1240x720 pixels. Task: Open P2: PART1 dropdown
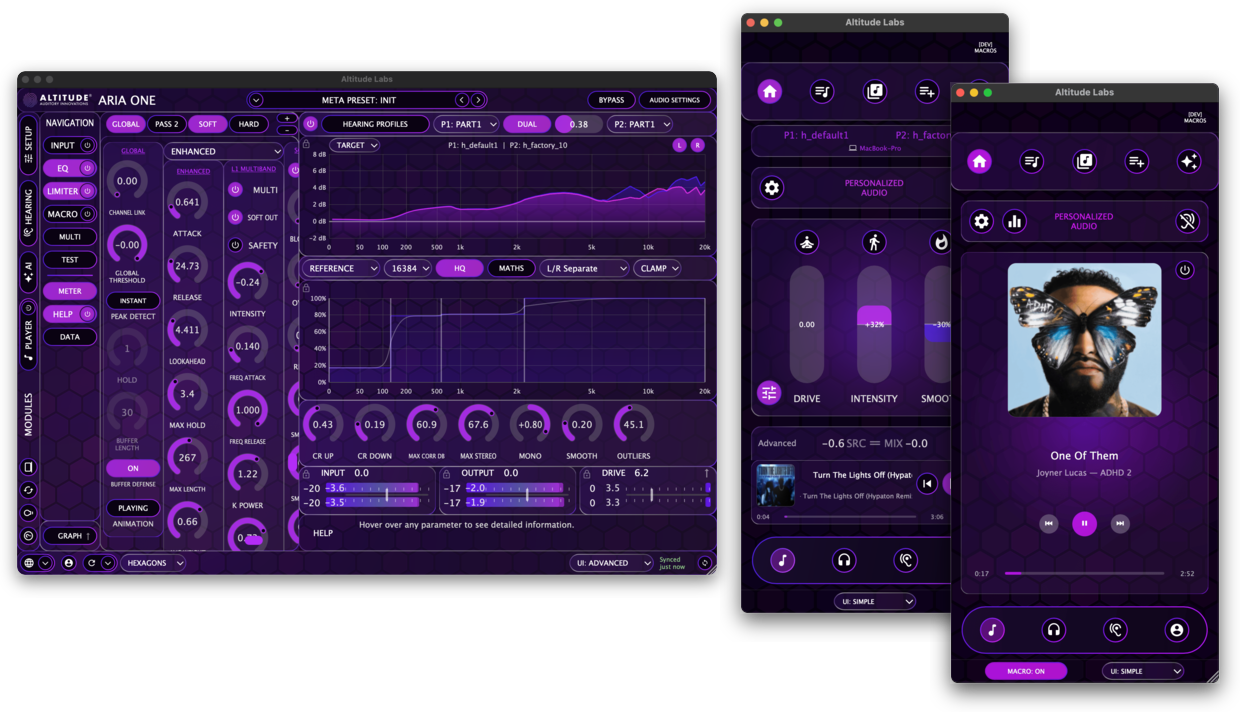[639, 124]
